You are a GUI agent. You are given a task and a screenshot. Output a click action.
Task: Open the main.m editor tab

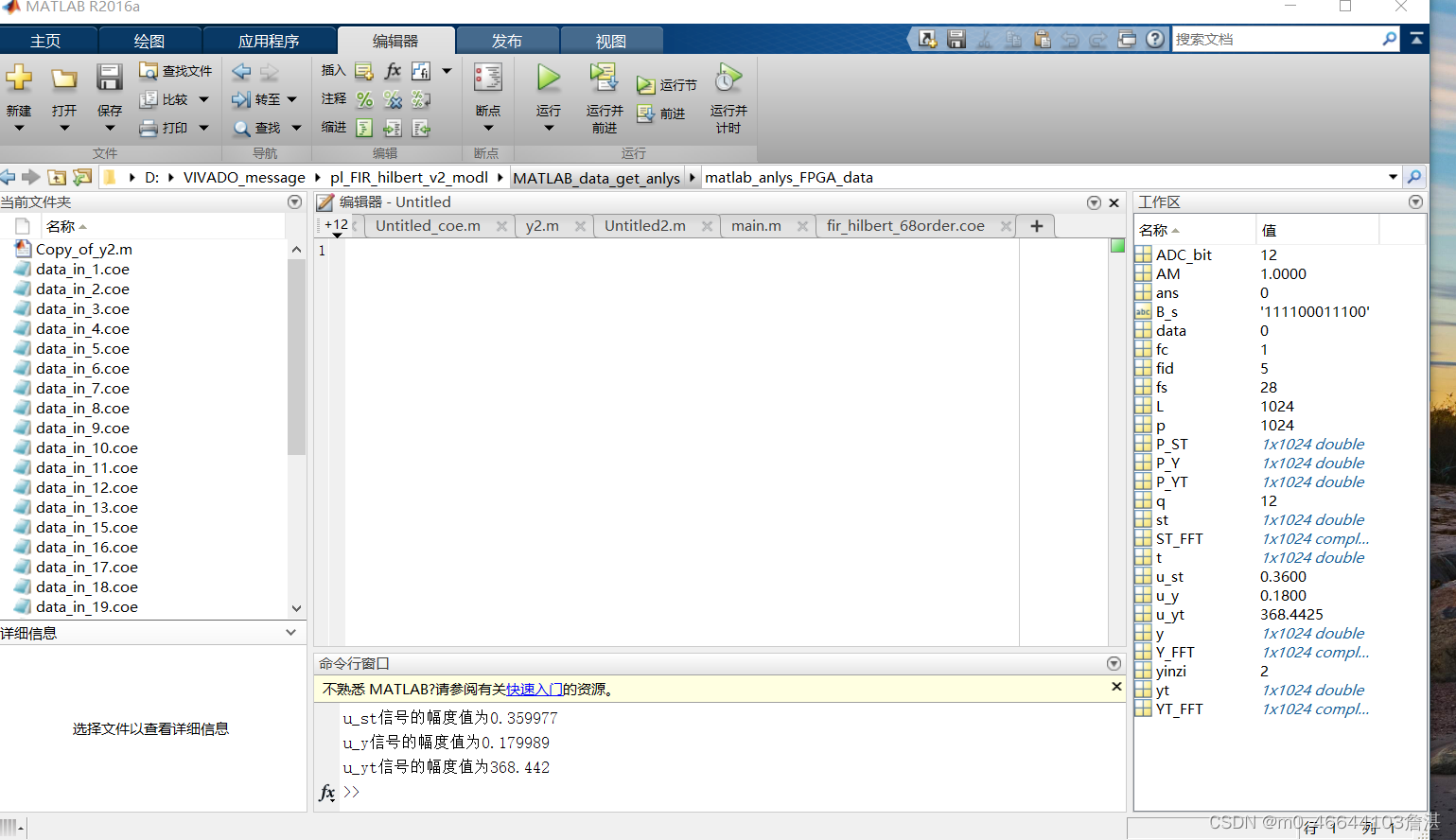pyautogui.click(x=756, y=226)
